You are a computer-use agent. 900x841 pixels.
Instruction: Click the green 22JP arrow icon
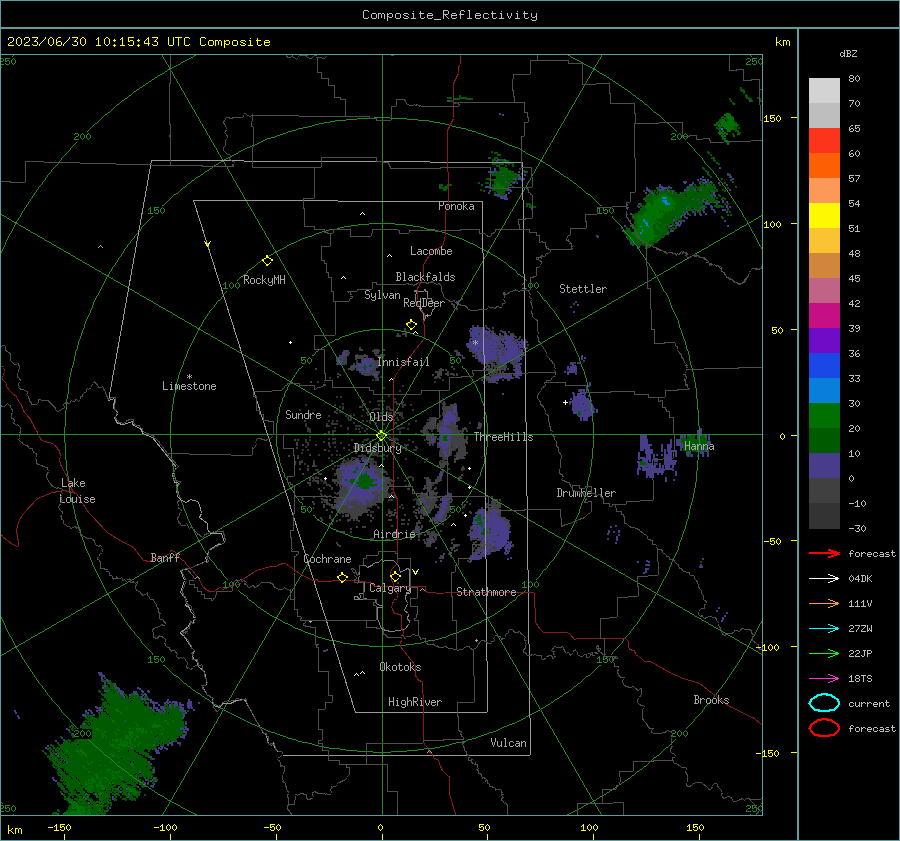824,653
